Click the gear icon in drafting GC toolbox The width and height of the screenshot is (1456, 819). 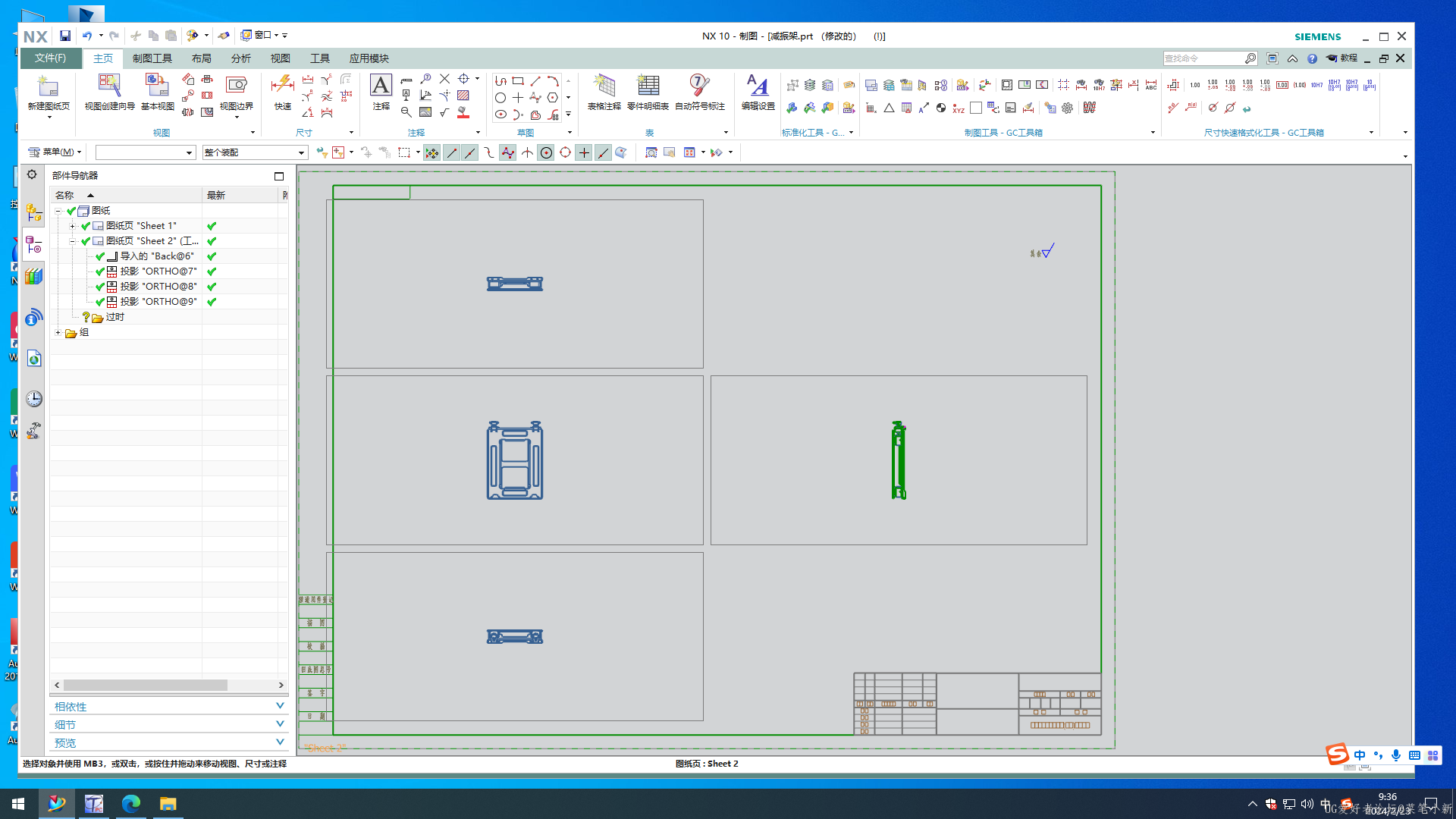pos(1067,108)
